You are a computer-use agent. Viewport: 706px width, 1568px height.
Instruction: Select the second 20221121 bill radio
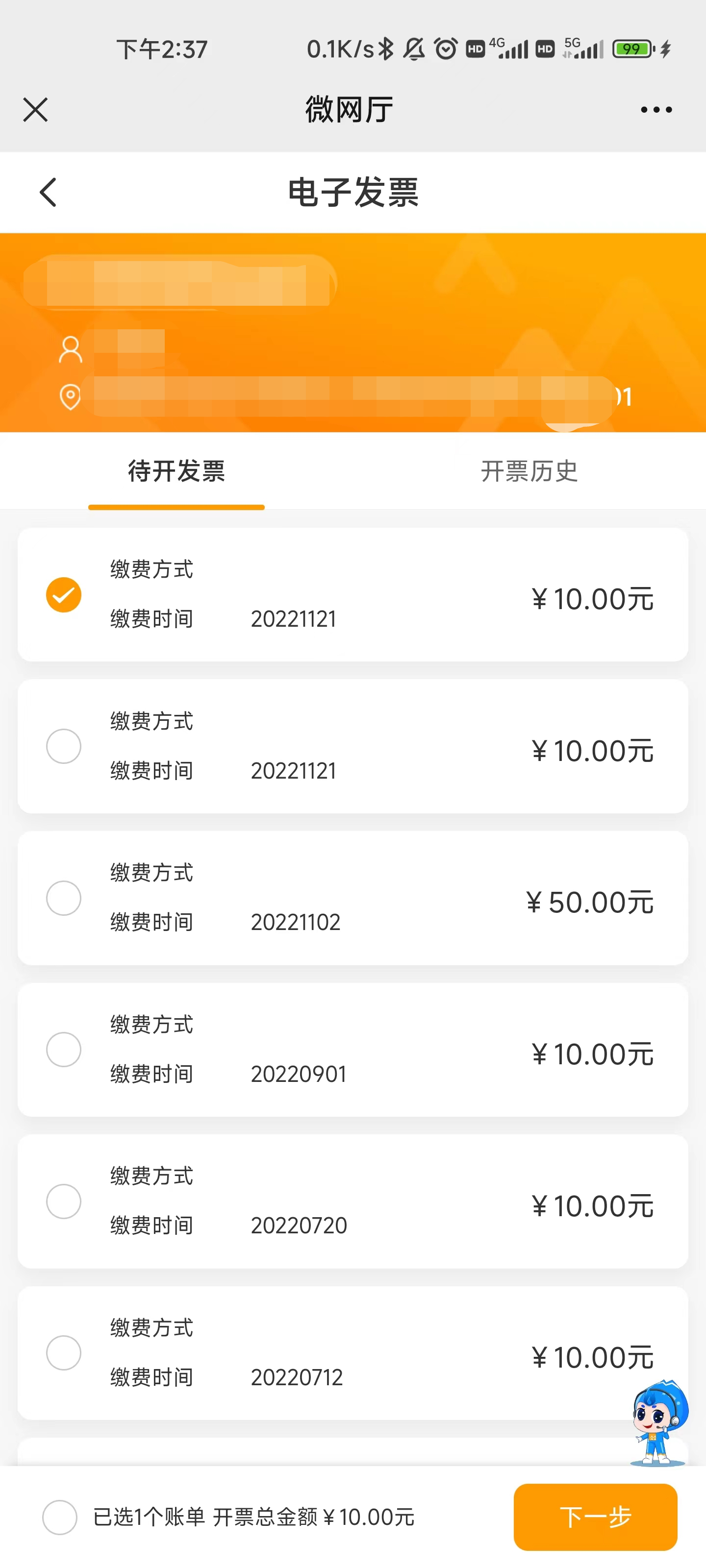(x=64, y=746)
